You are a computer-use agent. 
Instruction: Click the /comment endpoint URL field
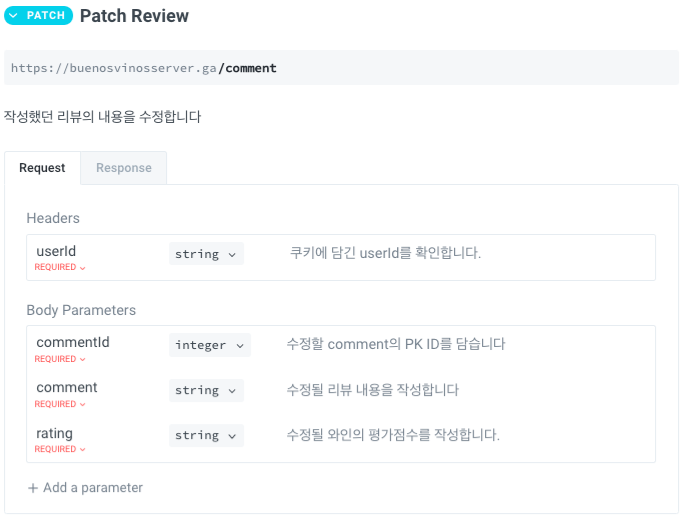click(341, 68)
